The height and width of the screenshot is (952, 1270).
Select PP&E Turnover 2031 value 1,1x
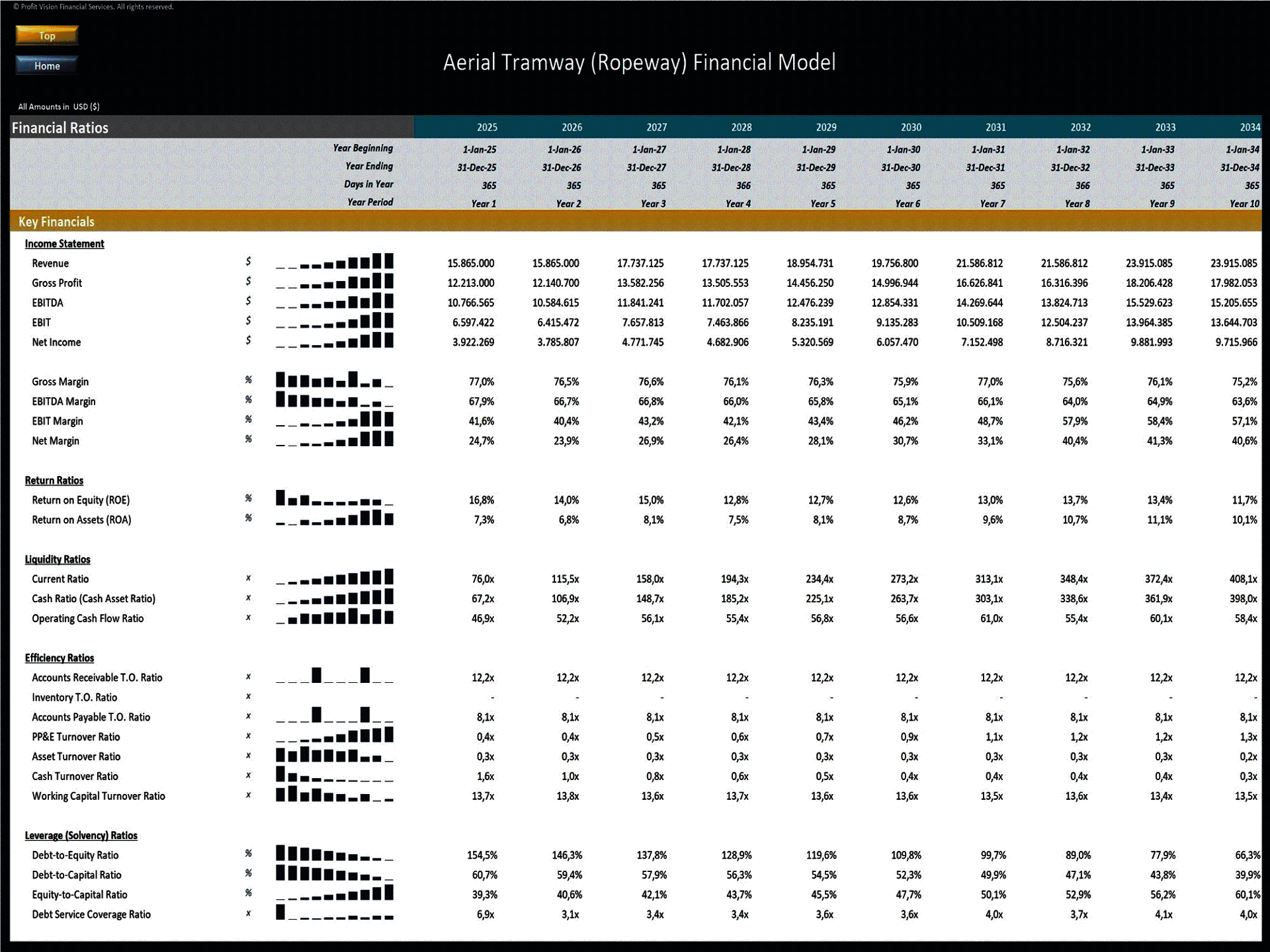pyautogui.click(x=994, y=737)
